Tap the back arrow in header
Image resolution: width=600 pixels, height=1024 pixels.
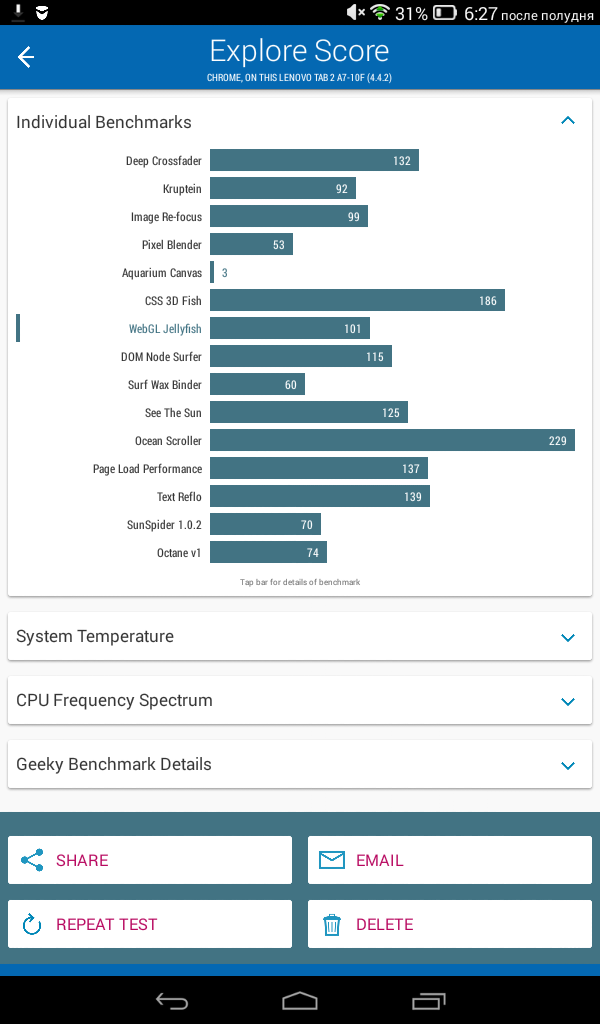tap(25, 57)
